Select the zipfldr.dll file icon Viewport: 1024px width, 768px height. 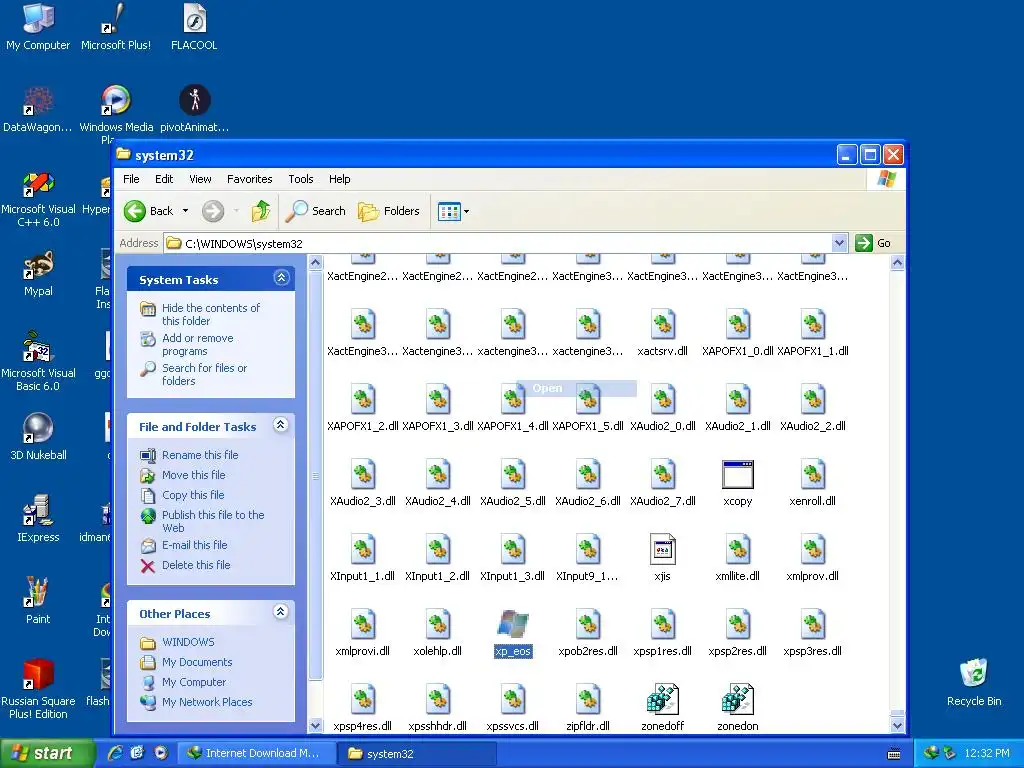point(588,699)
